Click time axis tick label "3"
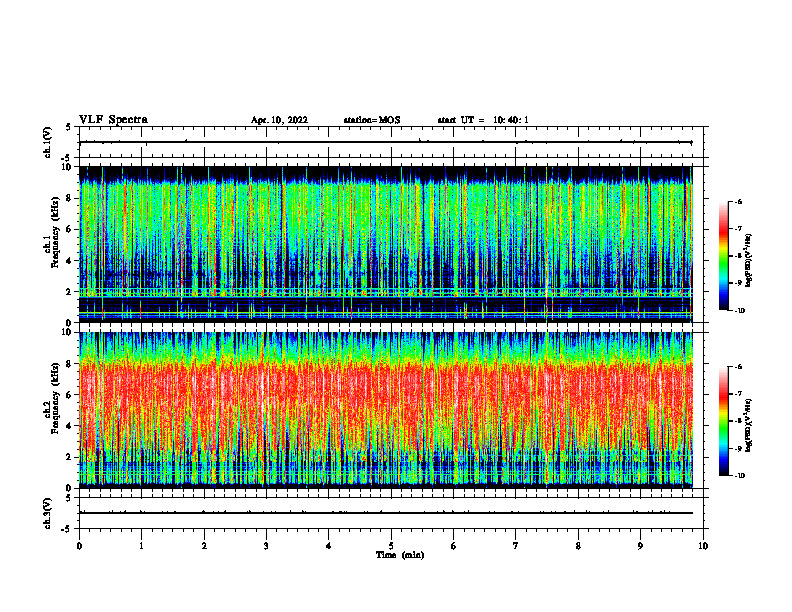The width and height of the screenshot is (792, 612). (266, 546)
